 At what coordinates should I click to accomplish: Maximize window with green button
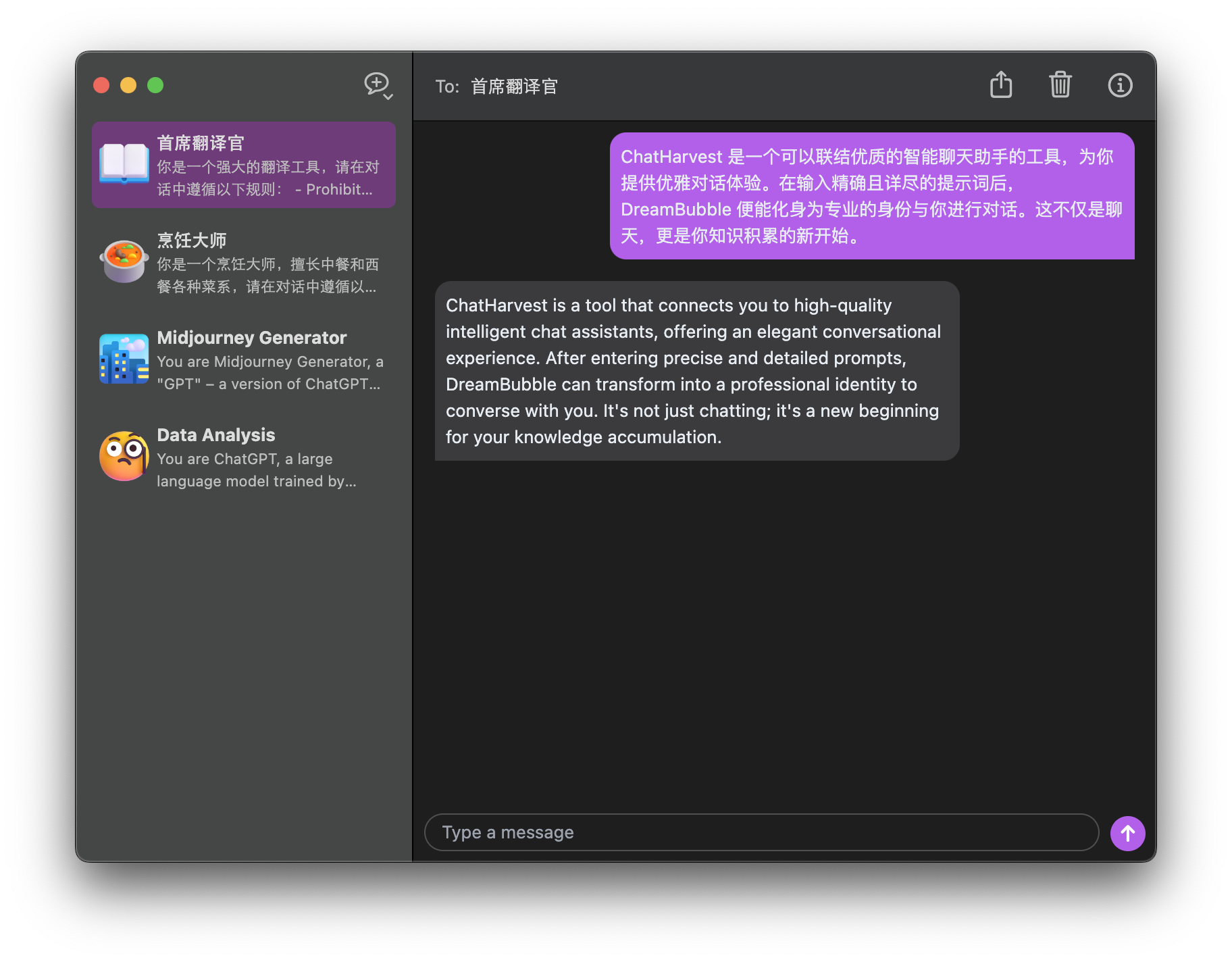(155, 85)
